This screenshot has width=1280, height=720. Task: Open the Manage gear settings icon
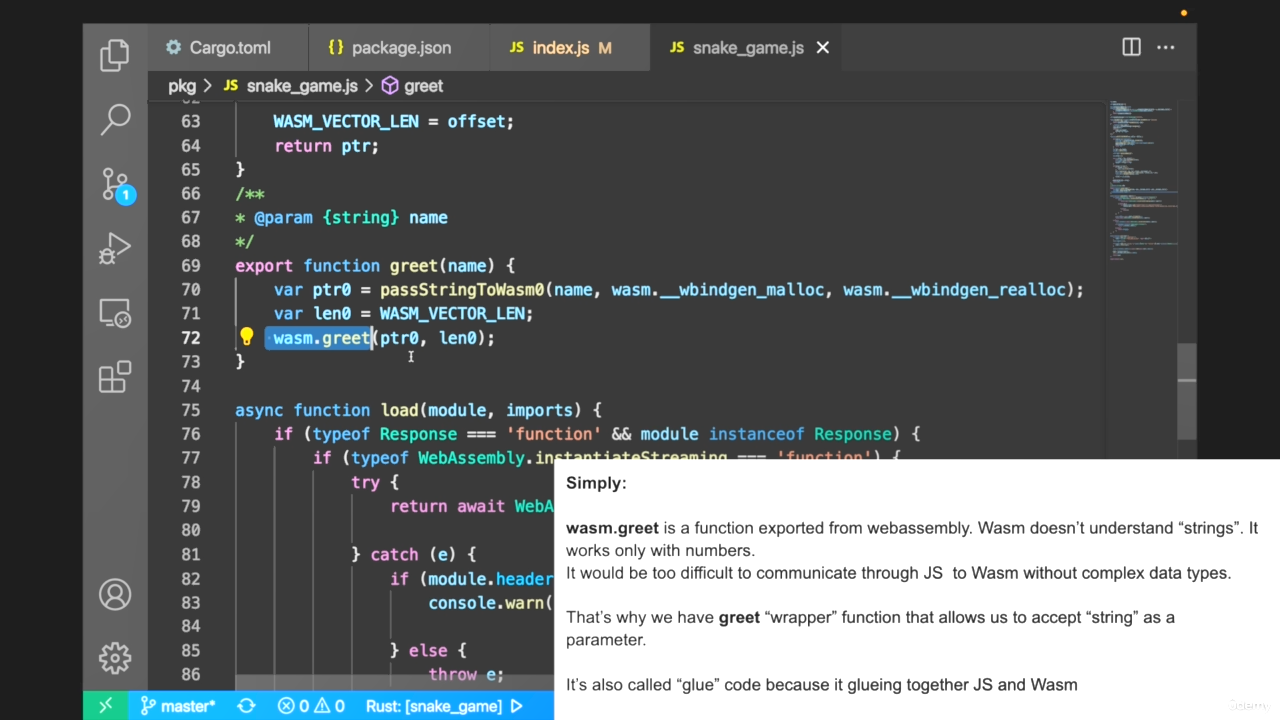click(115, 658)
